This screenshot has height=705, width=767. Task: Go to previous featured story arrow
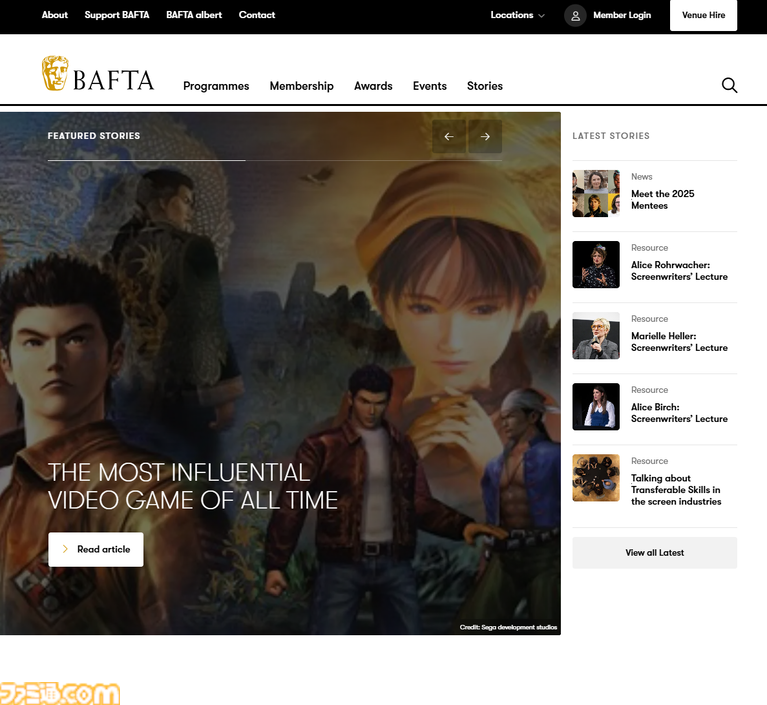(x=449, y=136)
